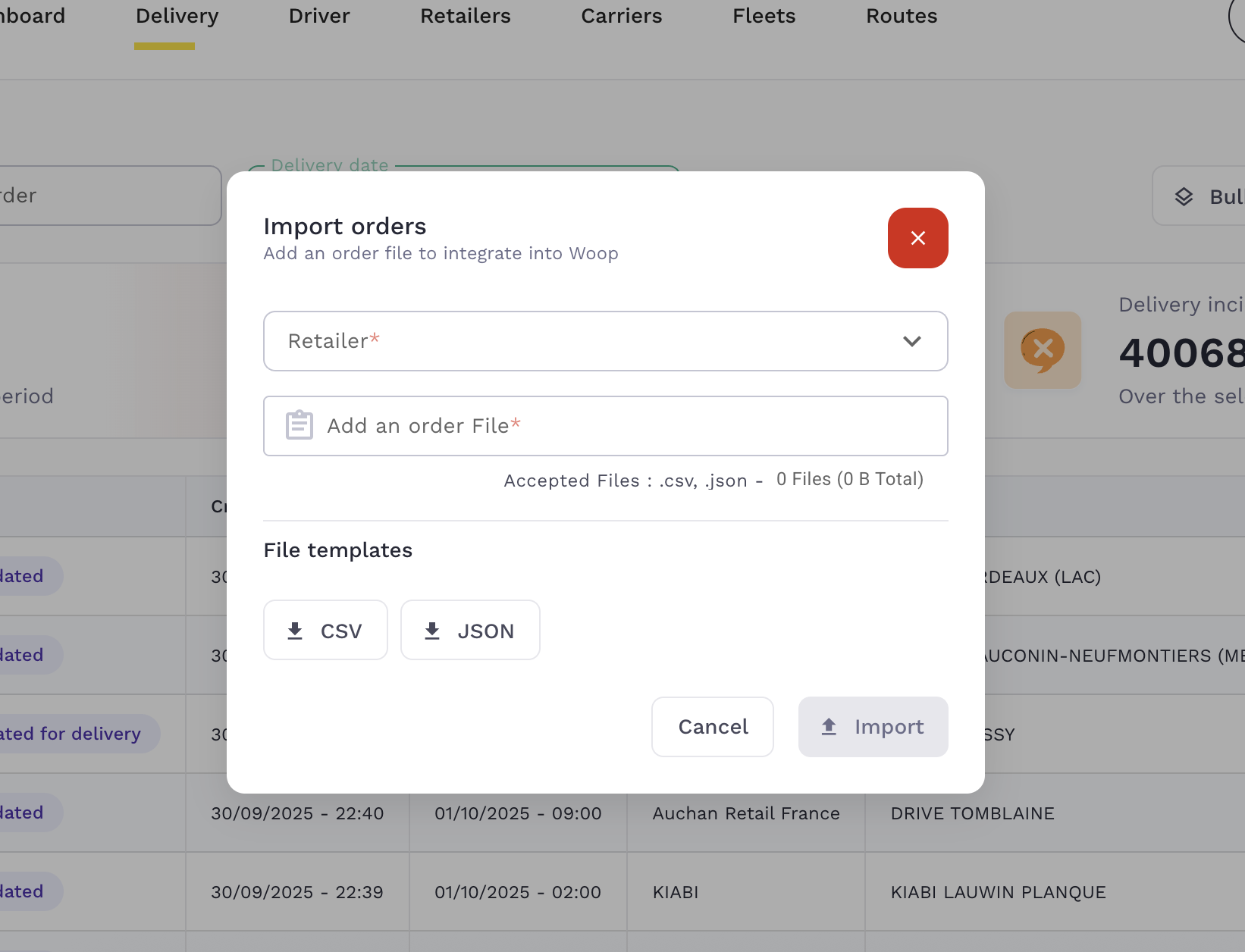Download the JSON file template

tap(470, 631)
